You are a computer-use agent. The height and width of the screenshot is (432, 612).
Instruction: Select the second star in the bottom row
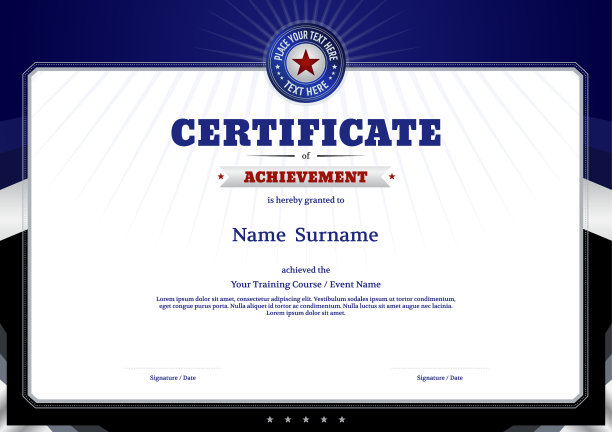tap(288, 419)
